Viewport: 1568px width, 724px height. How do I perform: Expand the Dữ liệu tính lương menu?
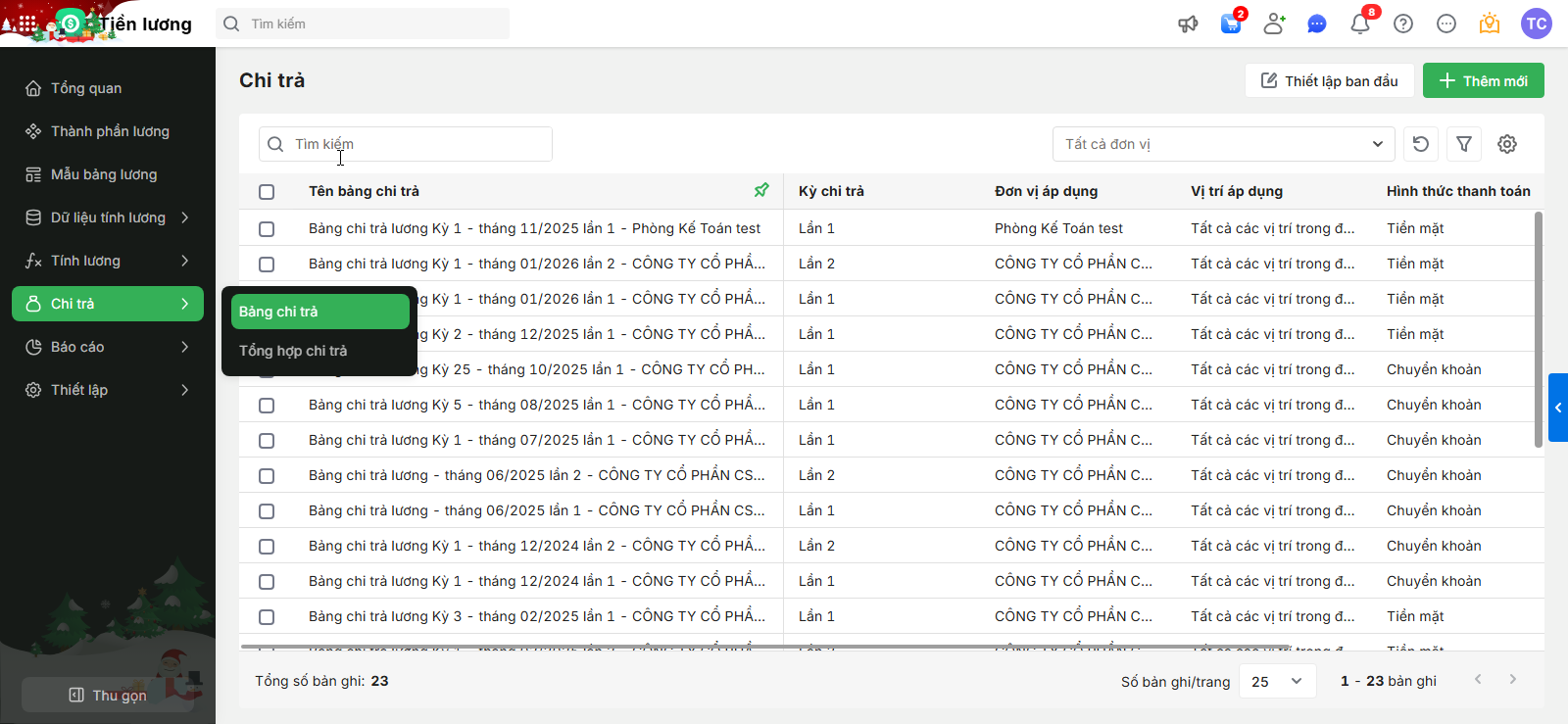coord(108,217)
